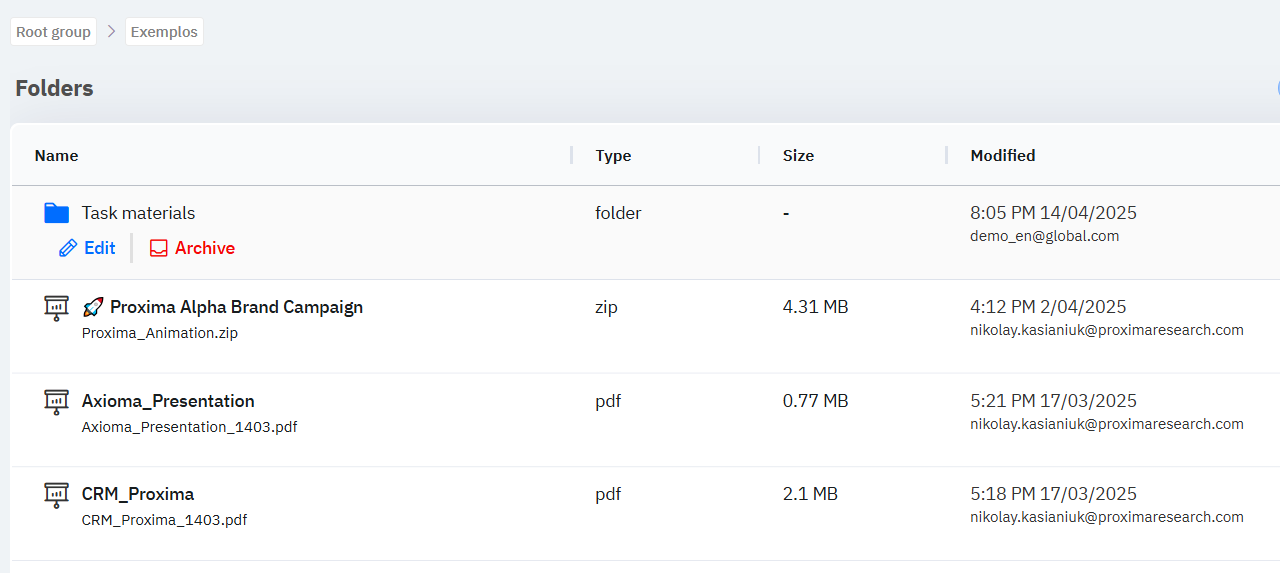This screenshot has height=573, width=1280.
Task: Open the Task materials folder name
Action: [x=138, y=213]
